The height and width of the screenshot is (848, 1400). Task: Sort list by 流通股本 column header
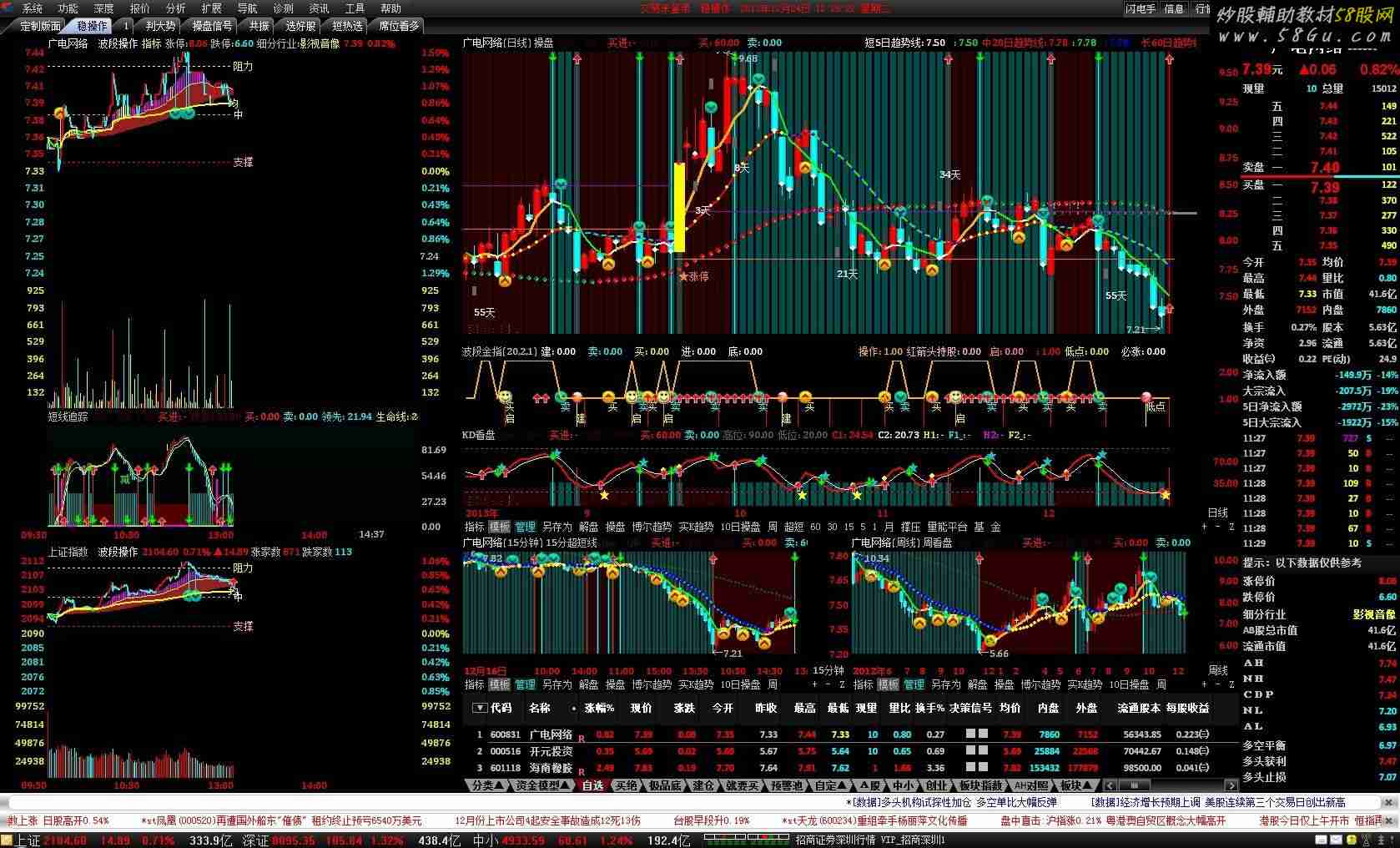click(1139, 708)
